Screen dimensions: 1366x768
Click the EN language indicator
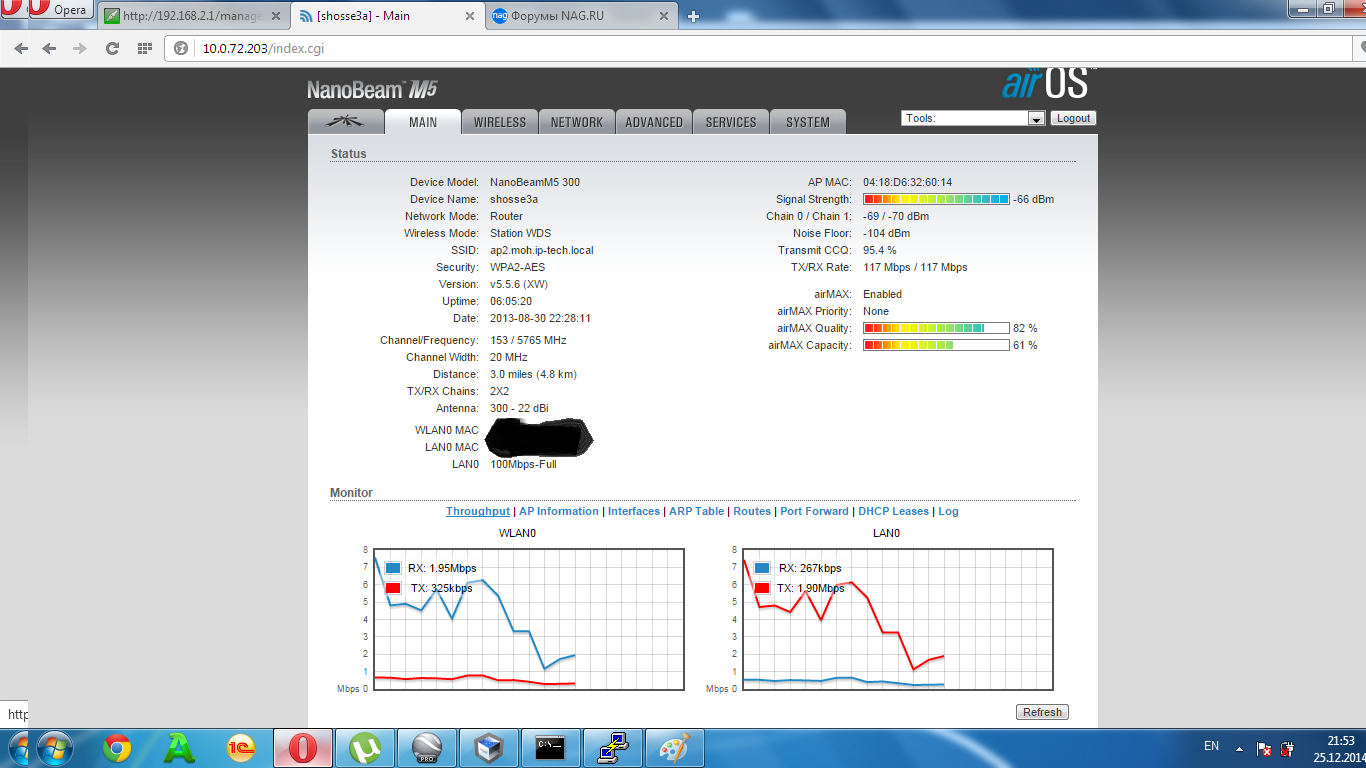[1211, 746]
